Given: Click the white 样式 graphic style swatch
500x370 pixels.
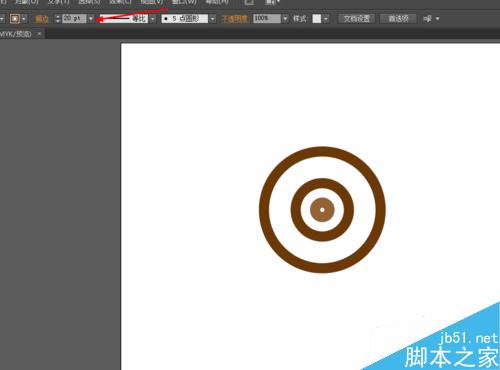Looking at the screenshot, I should [x=317, y=19].
